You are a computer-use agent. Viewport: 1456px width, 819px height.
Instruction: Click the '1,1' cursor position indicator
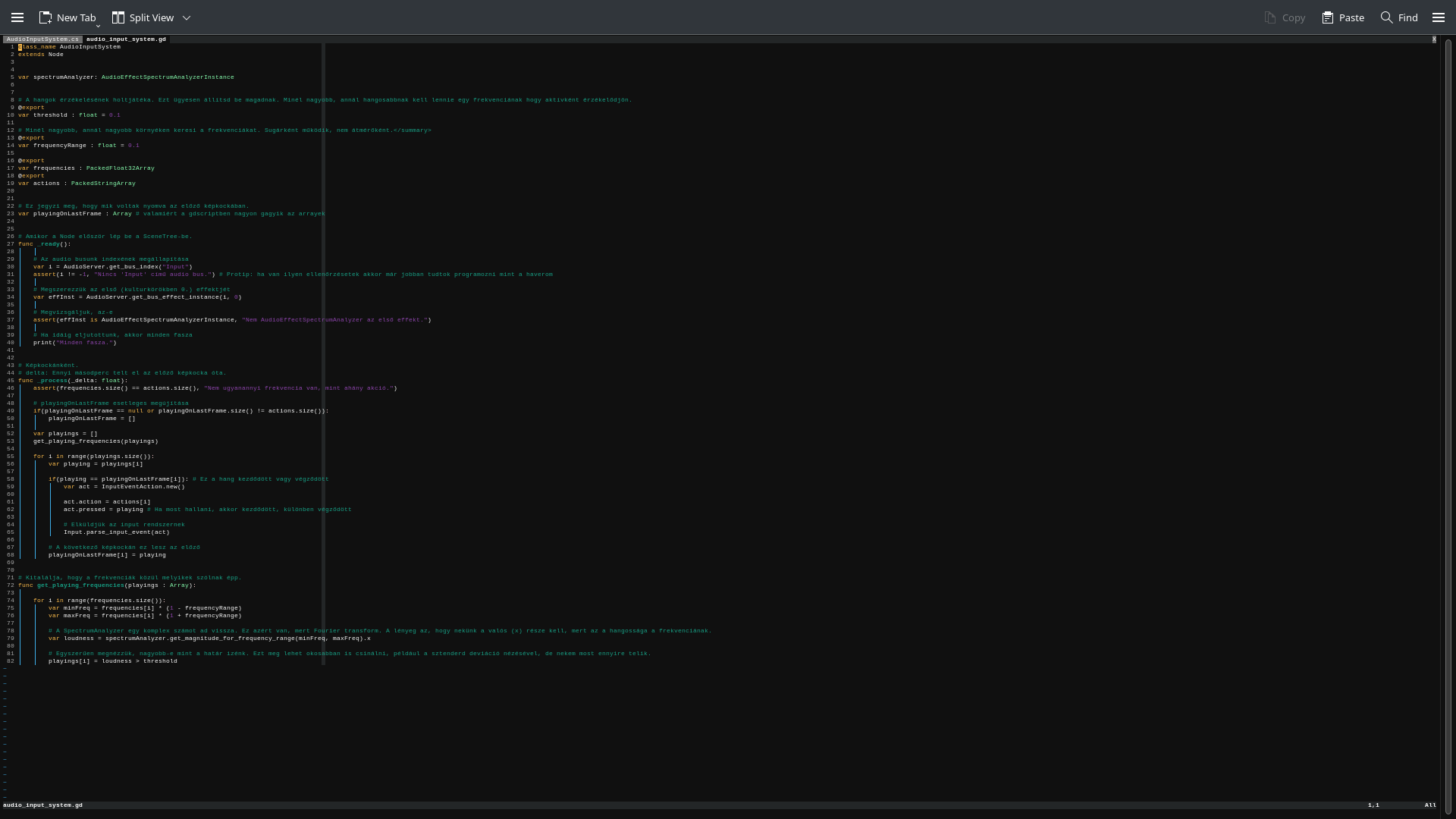coord(1373,805)
